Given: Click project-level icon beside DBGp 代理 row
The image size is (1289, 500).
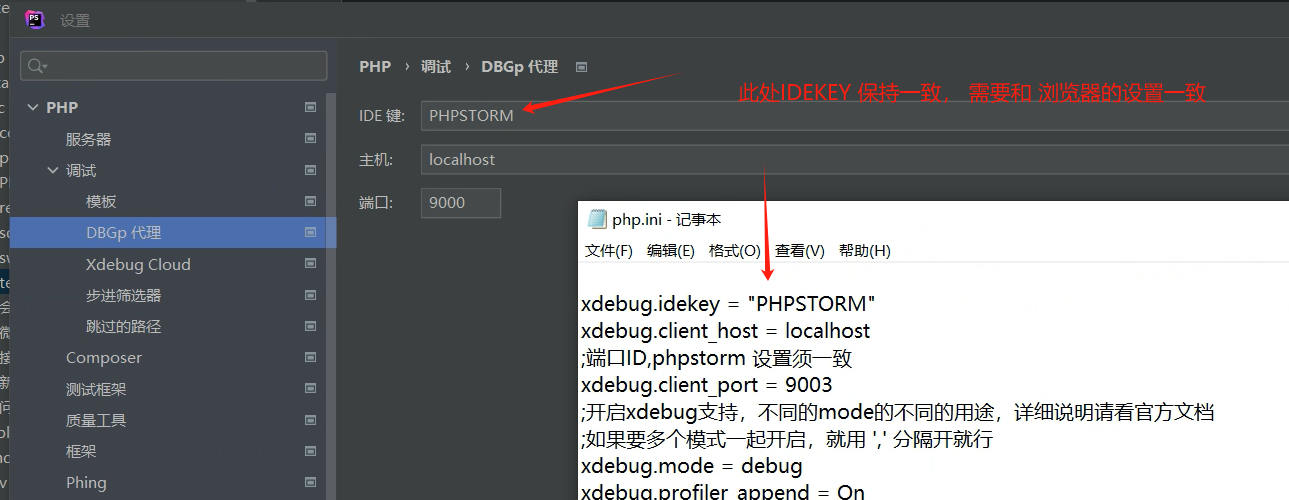Looking at the screenshot, I should [310, 232].
